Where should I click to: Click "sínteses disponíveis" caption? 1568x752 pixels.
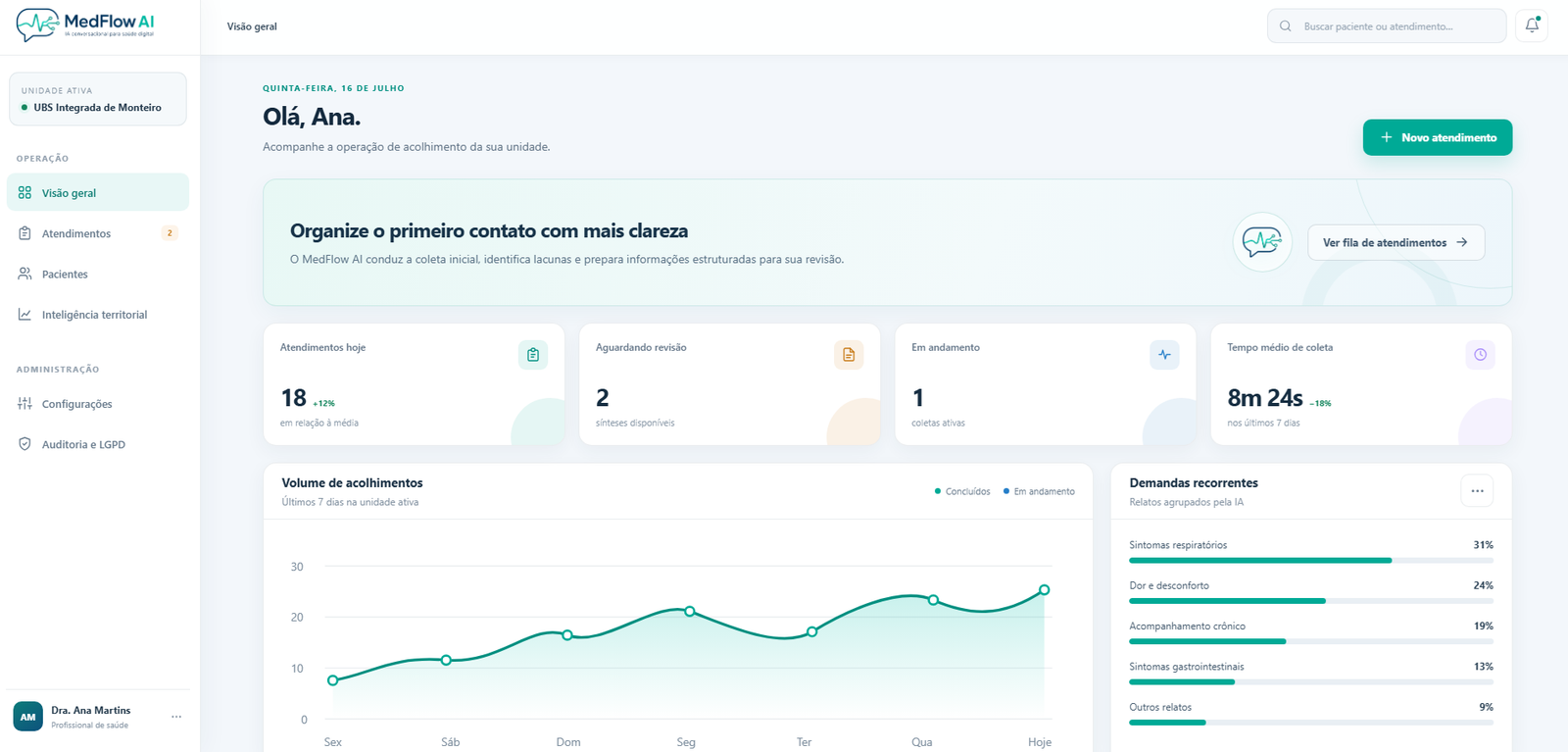pos(635,423)
